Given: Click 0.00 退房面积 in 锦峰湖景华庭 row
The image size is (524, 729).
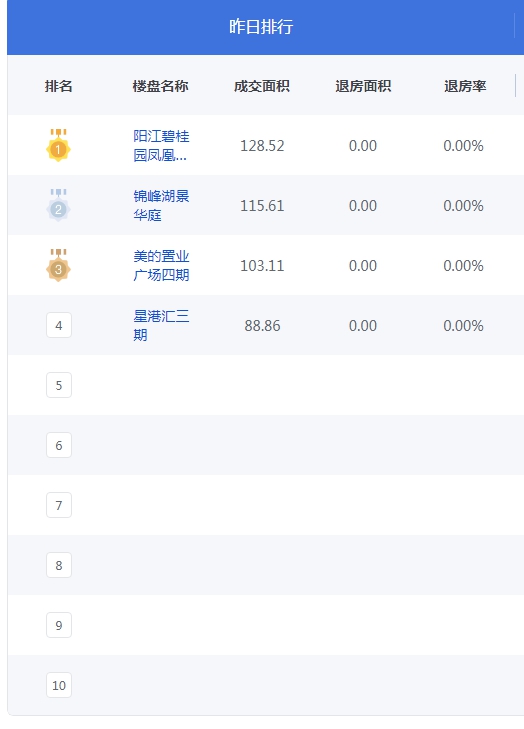Looking at the screenshot, I should point(363,205).
